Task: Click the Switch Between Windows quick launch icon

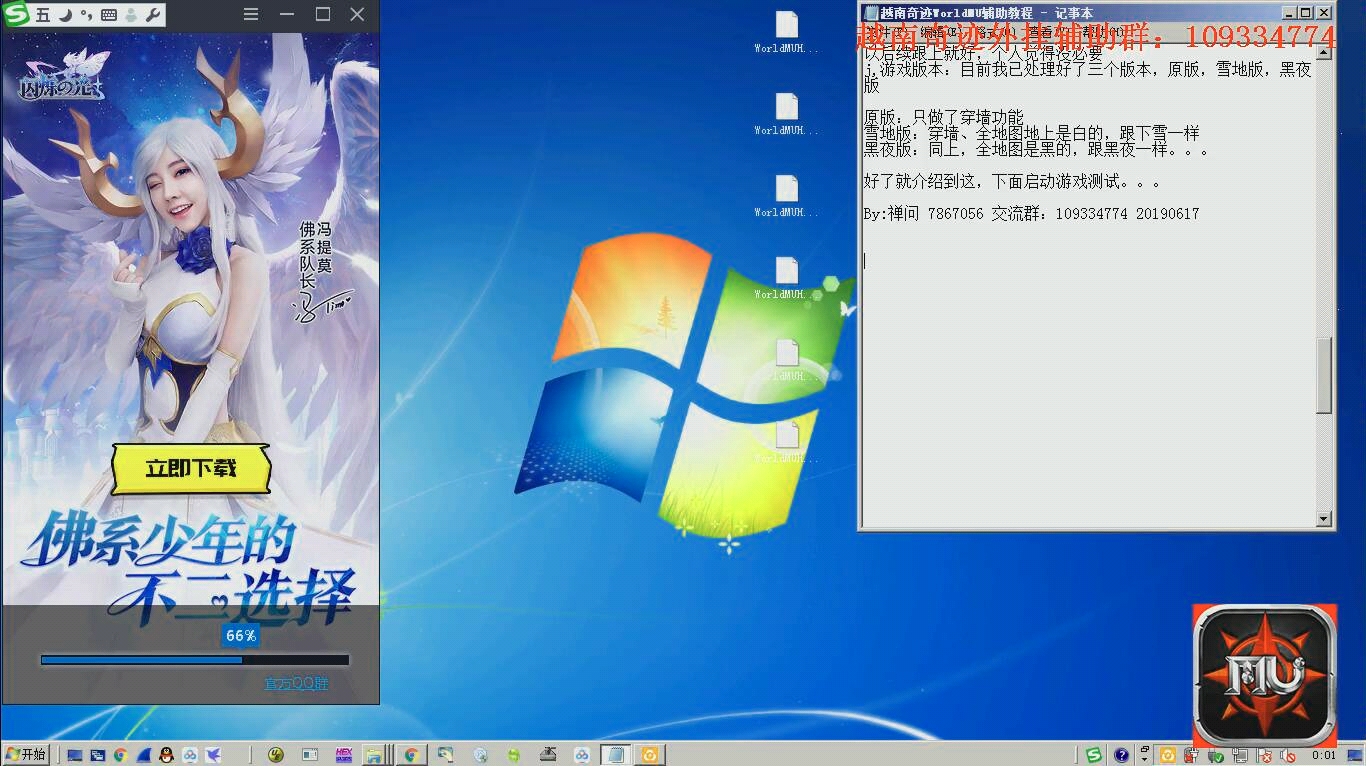Action: pos(97,755)
